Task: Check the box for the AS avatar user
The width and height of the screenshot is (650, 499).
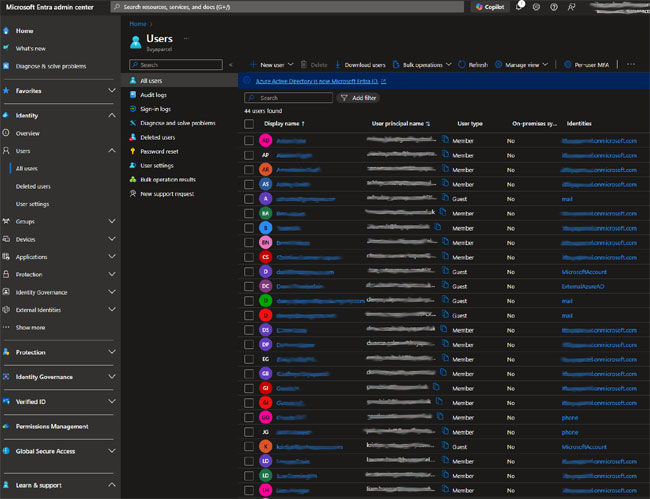Action: [x=249, y=184]
